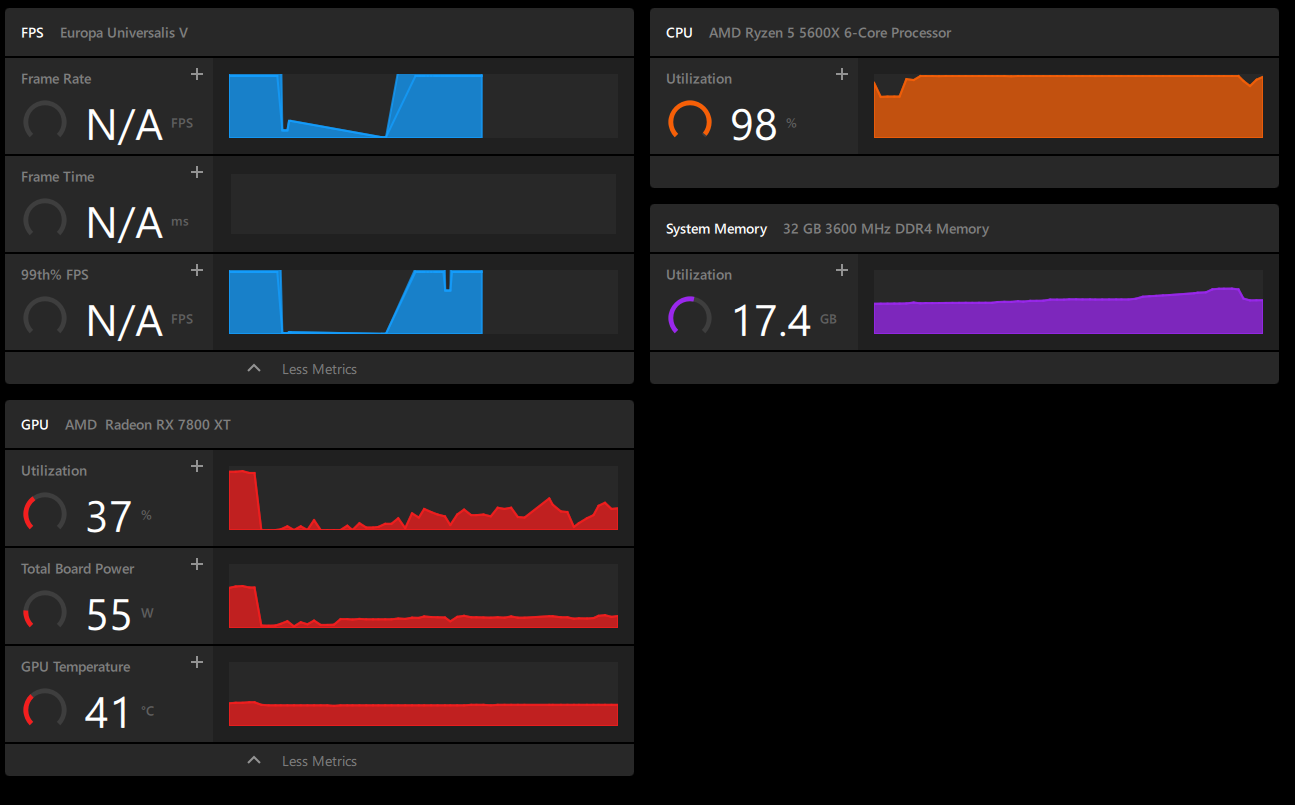
Task: Click the N/A value for 99th% FPS
Action: (x=125, y=321)
